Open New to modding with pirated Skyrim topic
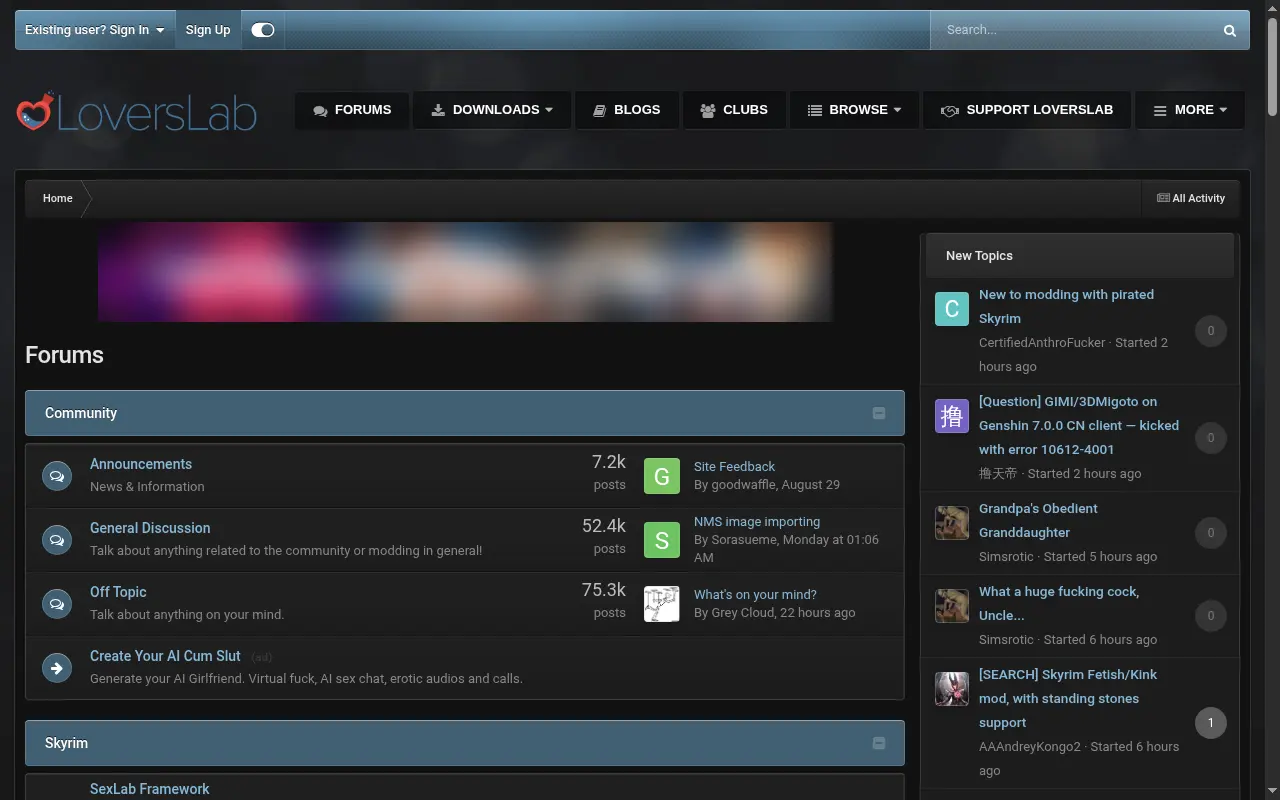 tap(1066, 306)
